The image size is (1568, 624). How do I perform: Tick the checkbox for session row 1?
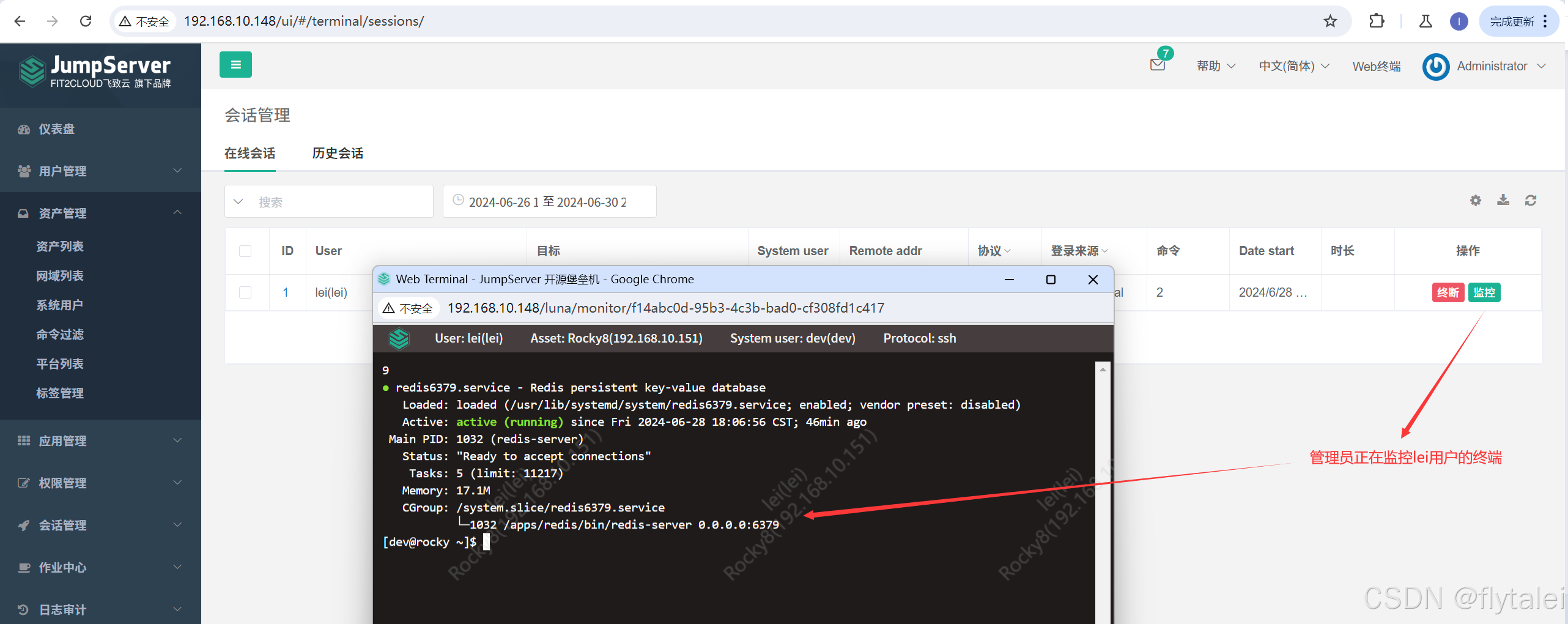coord(245,292)
